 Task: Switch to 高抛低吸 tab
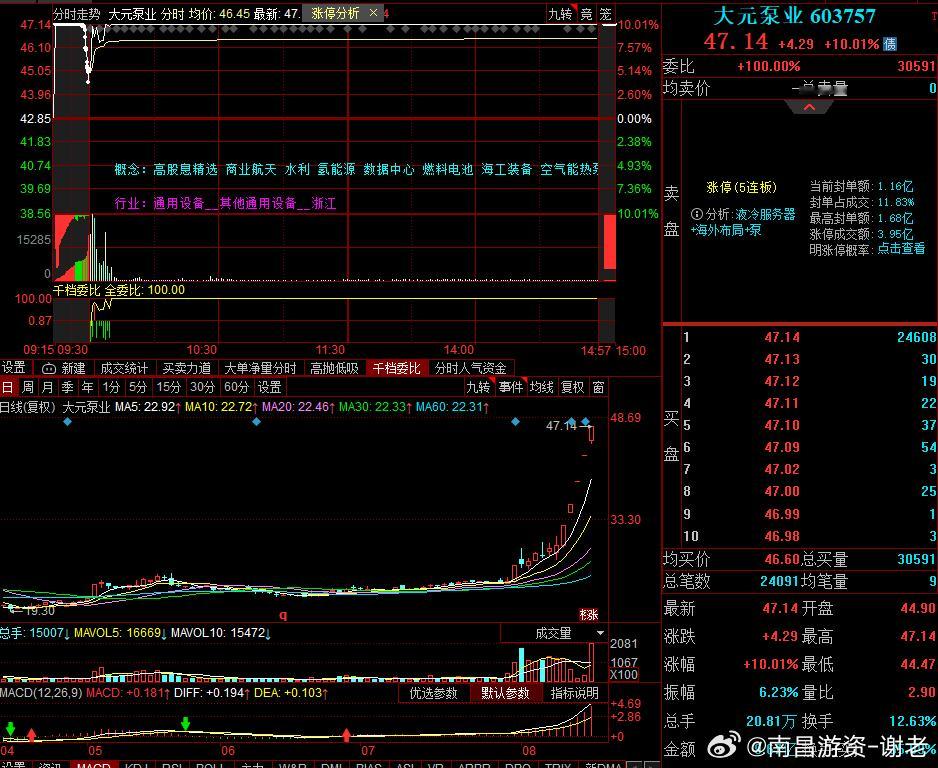point(334,368)
